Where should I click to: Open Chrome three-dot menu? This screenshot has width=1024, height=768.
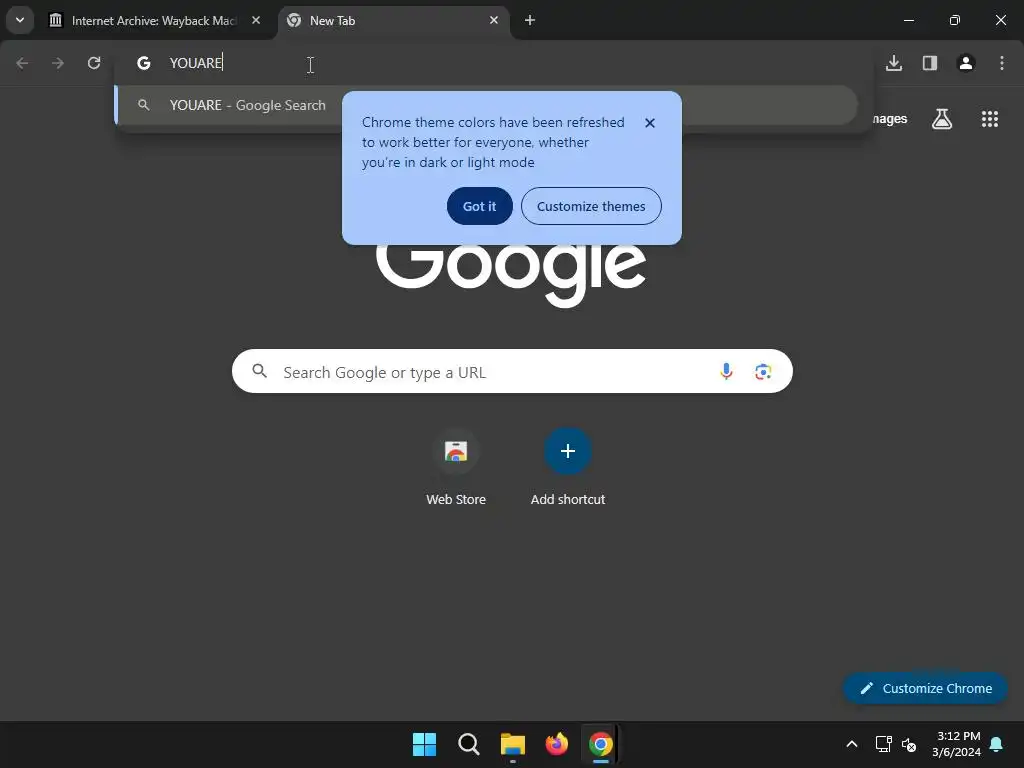(1002, 63)
